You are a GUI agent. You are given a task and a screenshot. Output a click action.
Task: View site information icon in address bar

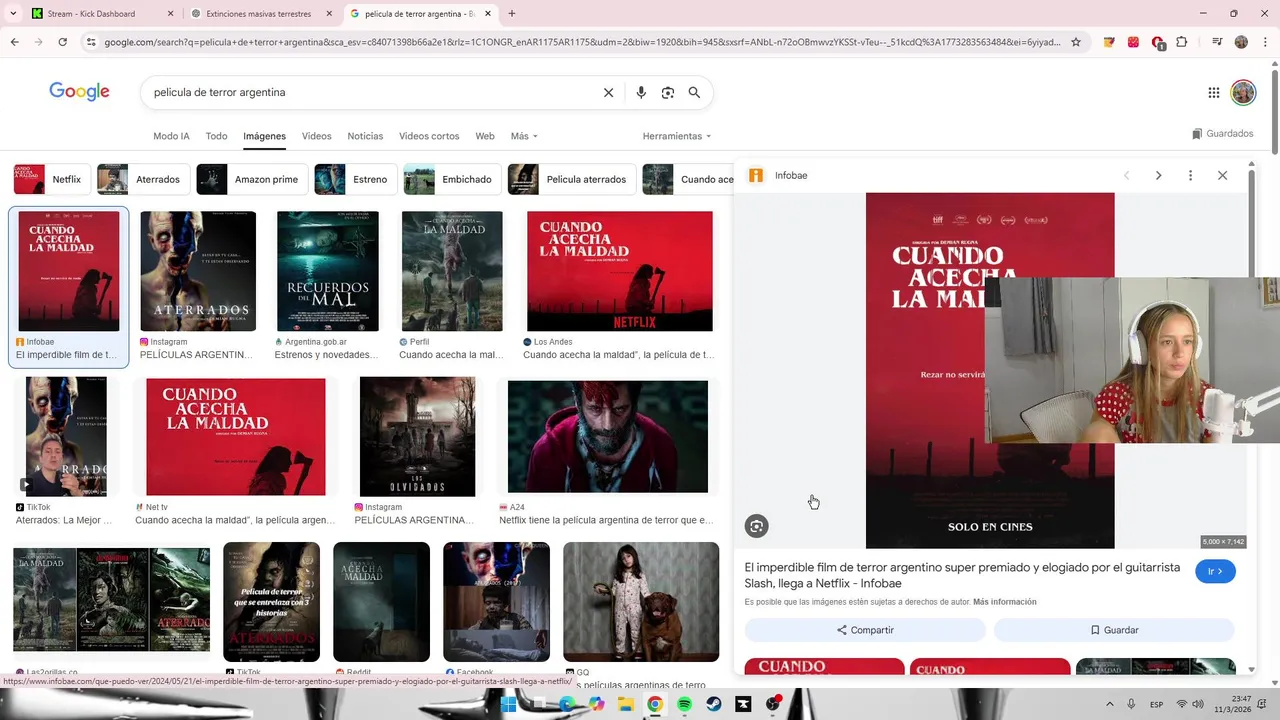pyautogui.click(x=91, y=42)
